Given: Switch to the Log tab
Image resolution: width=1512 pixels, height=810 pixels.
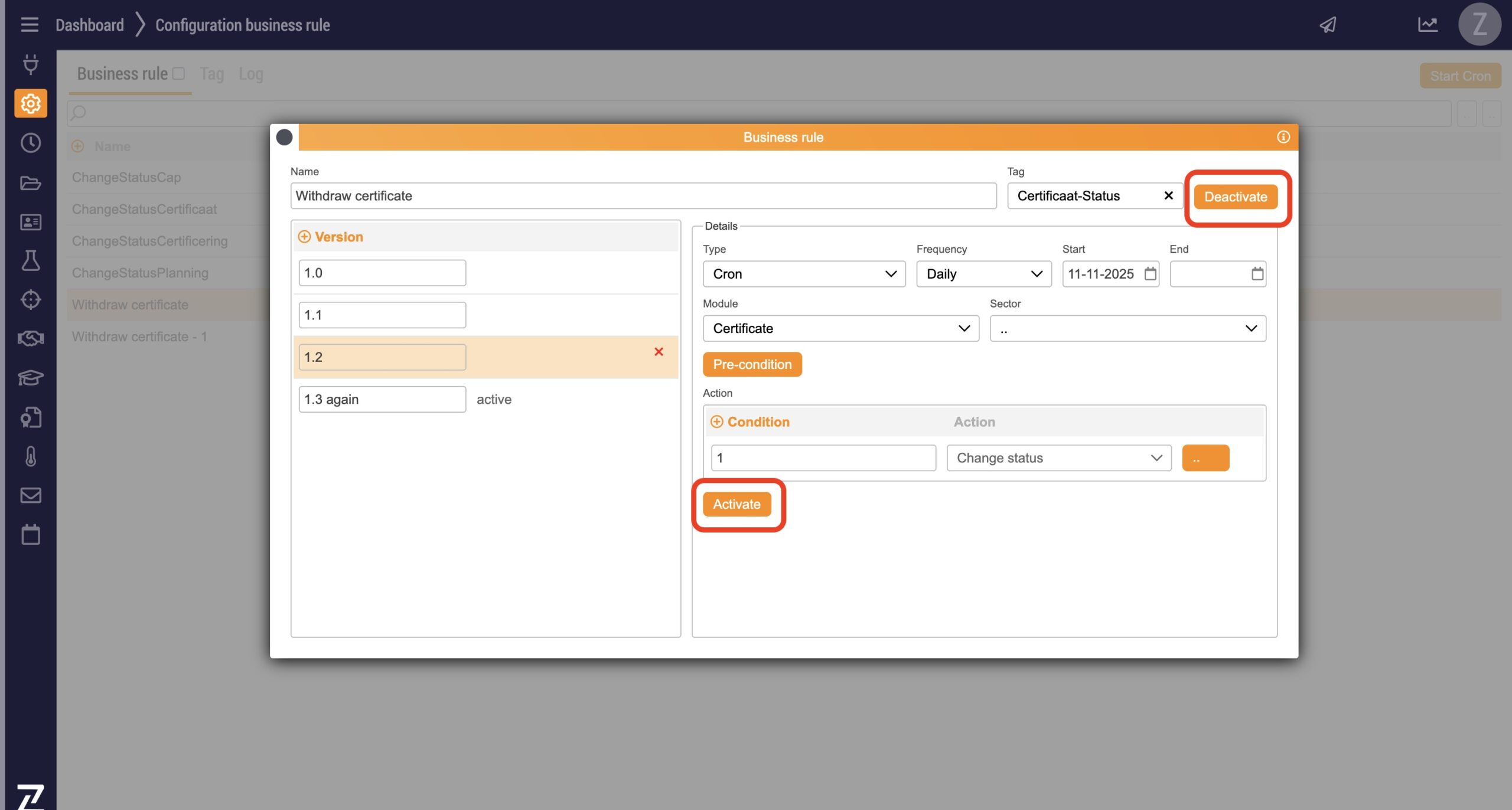Looking at the screenshot, I should coord(250,74).
